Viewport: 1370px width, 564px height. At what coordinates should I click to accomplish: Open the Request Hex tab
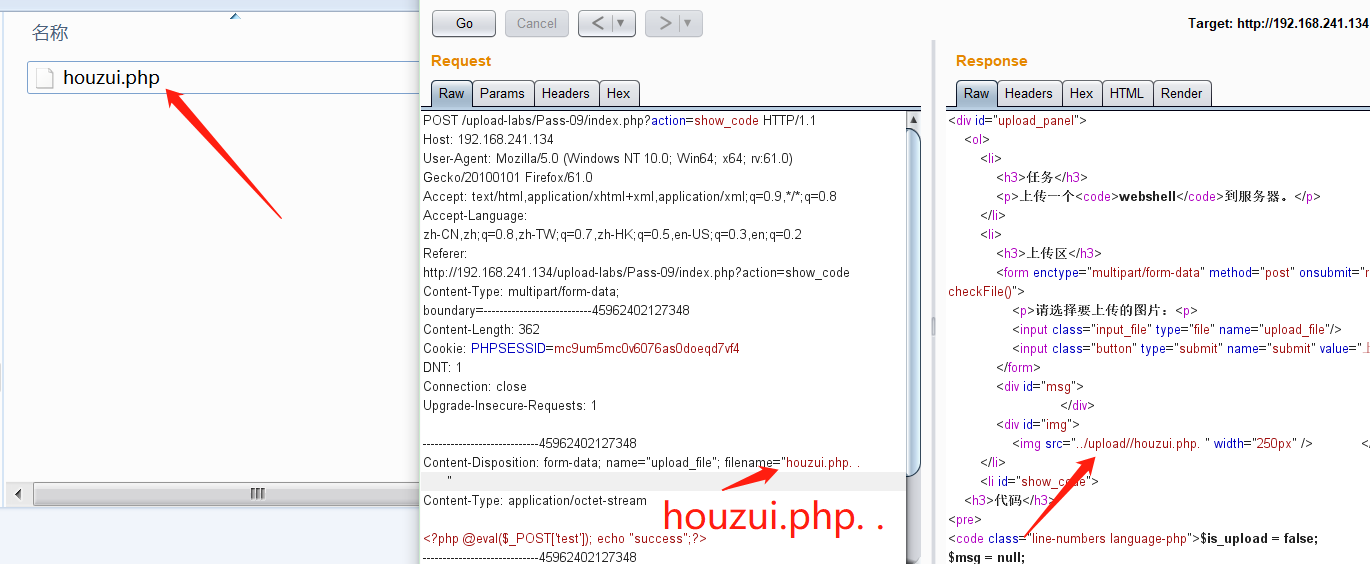point(619,93)
